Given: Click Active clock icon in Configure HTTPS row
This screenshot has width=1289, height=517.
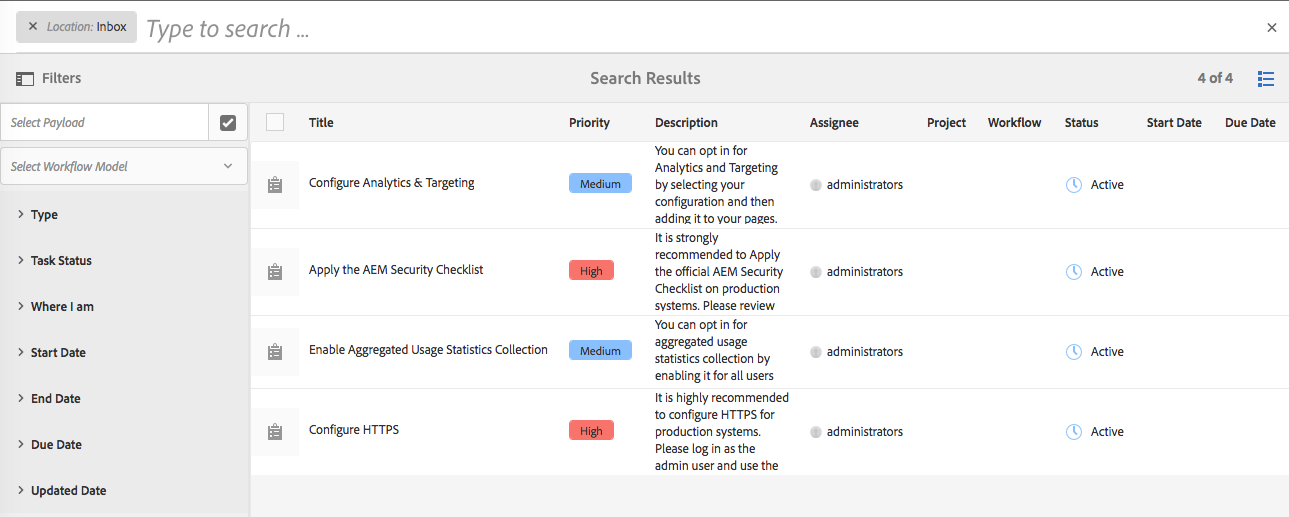Looking at the screenshot, I should [x=1074, y=432].
